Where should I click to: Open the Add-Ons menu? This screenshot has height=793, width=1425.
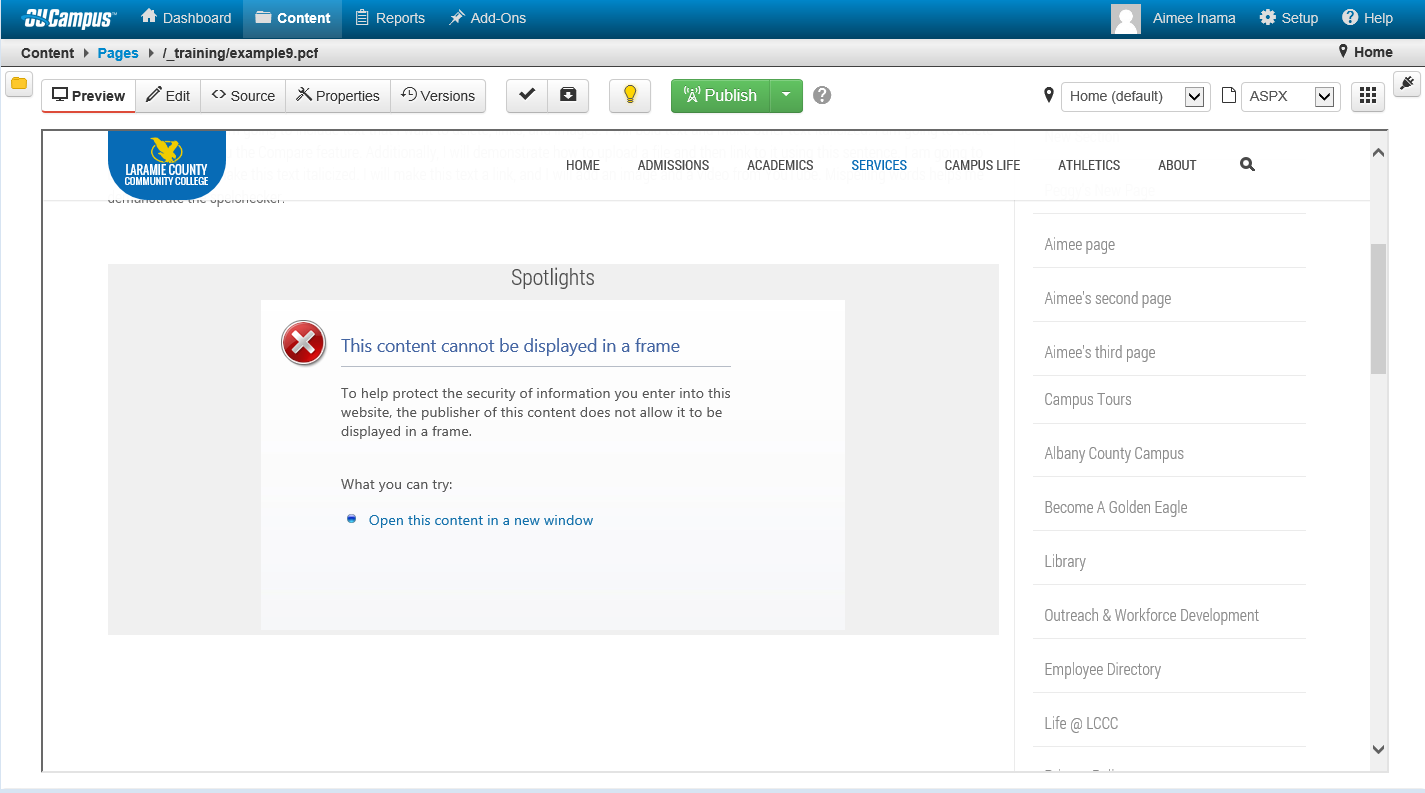click(487, 18)
